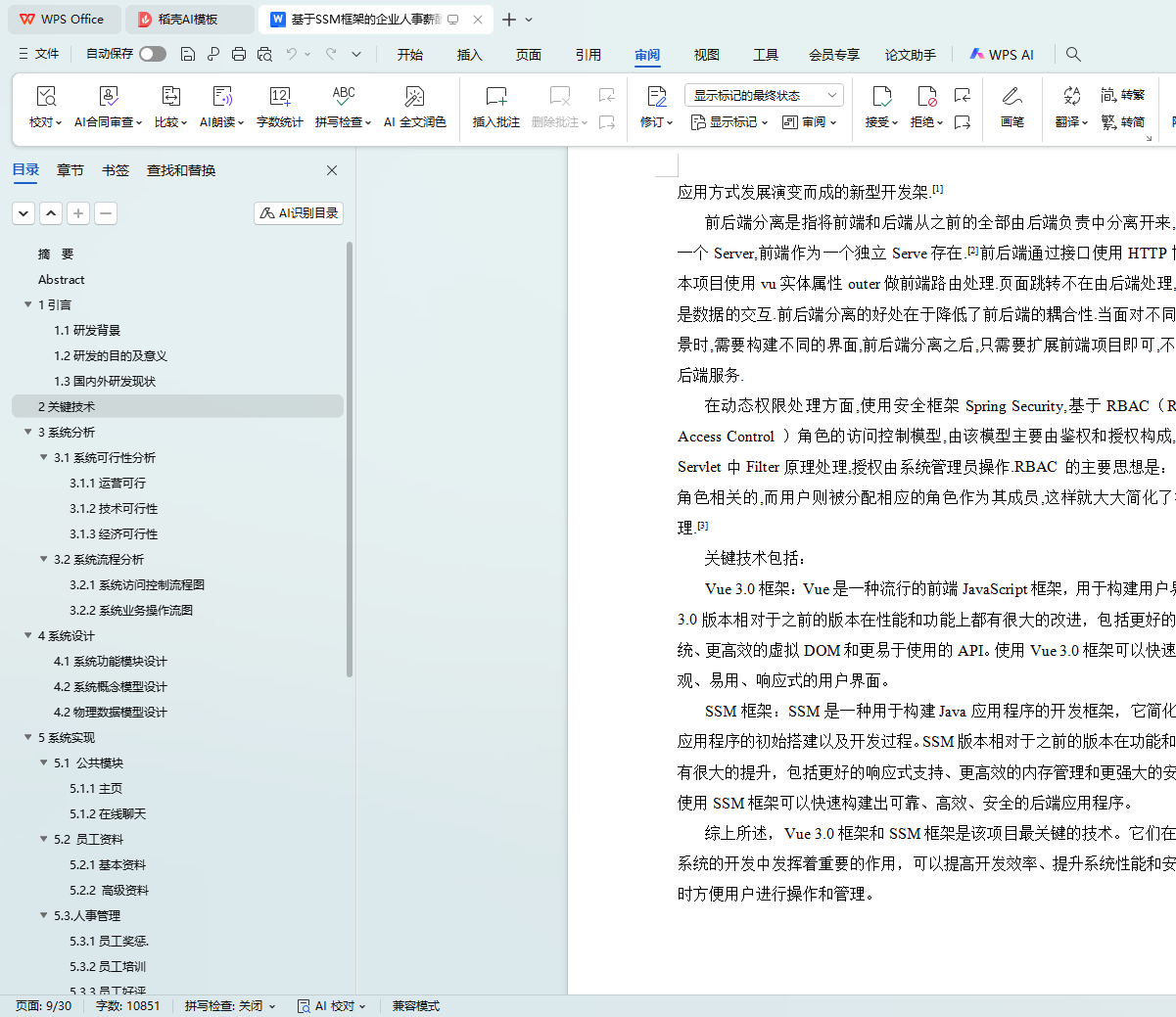This screenshot has width=1176, height=1017.
Task: Click the 画笔 pen tool icon
Action: [x=1011, y=97]
